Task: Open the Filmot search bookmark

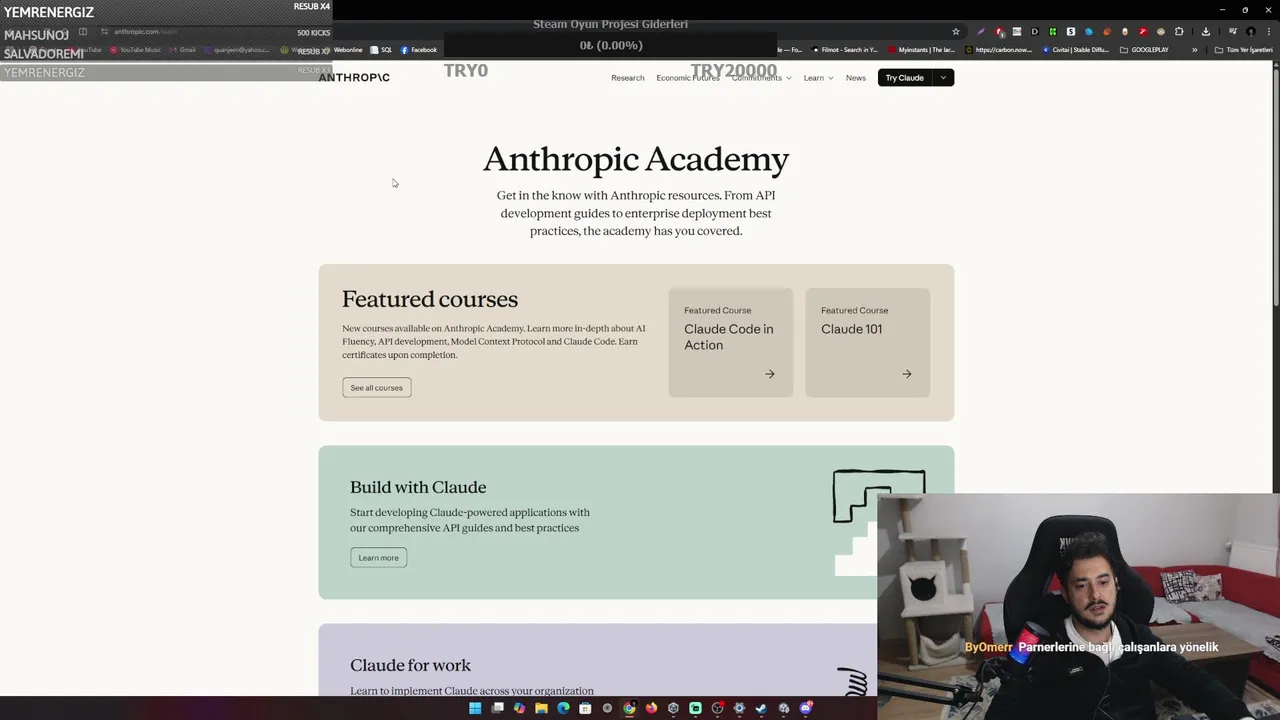Action: 845,50
